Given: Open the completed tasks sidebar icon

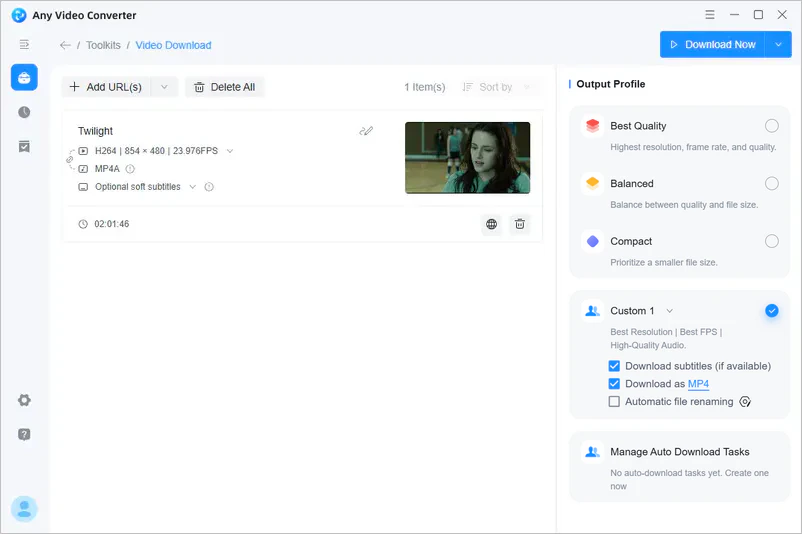Looking at the screenshot, I should tap(24, 147).
